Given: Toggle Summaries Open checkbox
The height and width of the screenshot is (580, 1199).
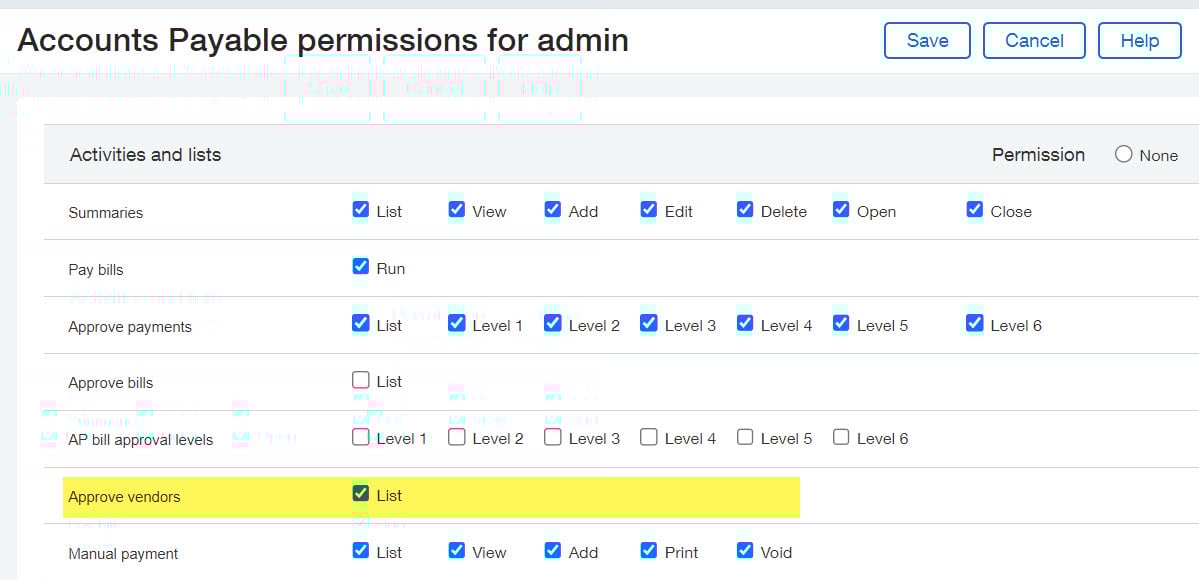Looking at the screenshot, I should point(841,210).
